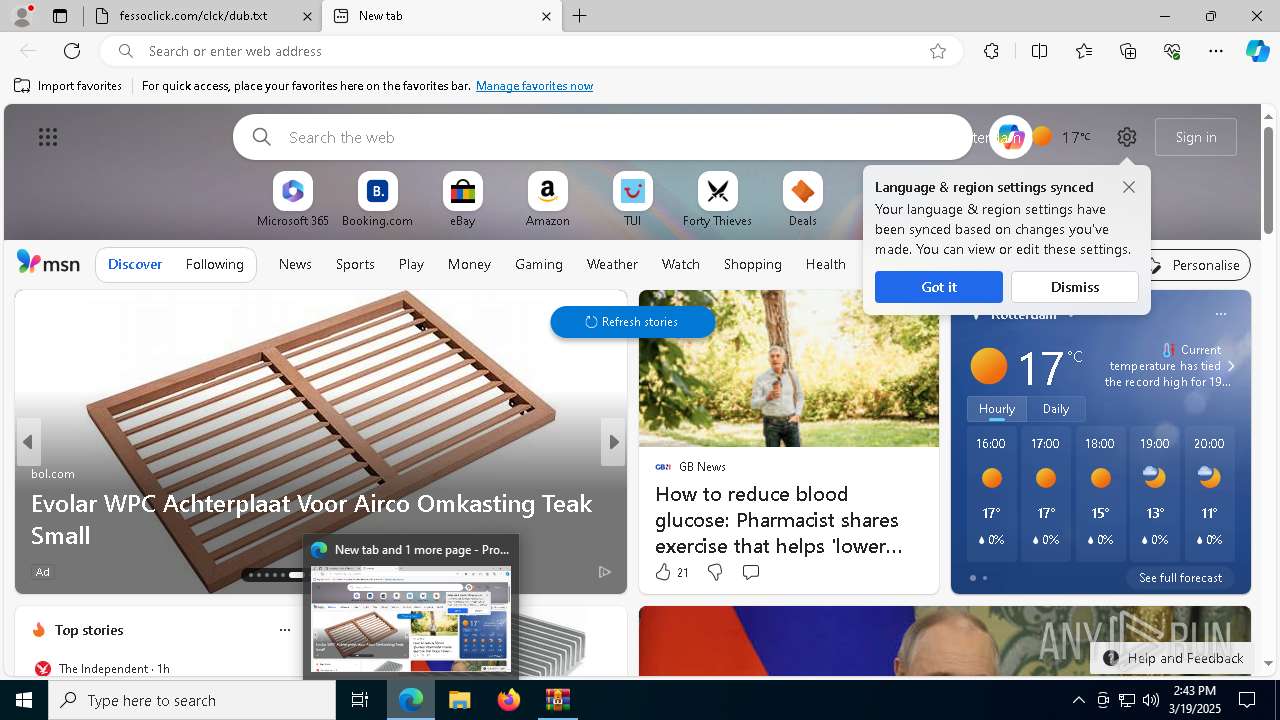Open the Favorites list icon
1280x720 pixels.
point(1084,51)
